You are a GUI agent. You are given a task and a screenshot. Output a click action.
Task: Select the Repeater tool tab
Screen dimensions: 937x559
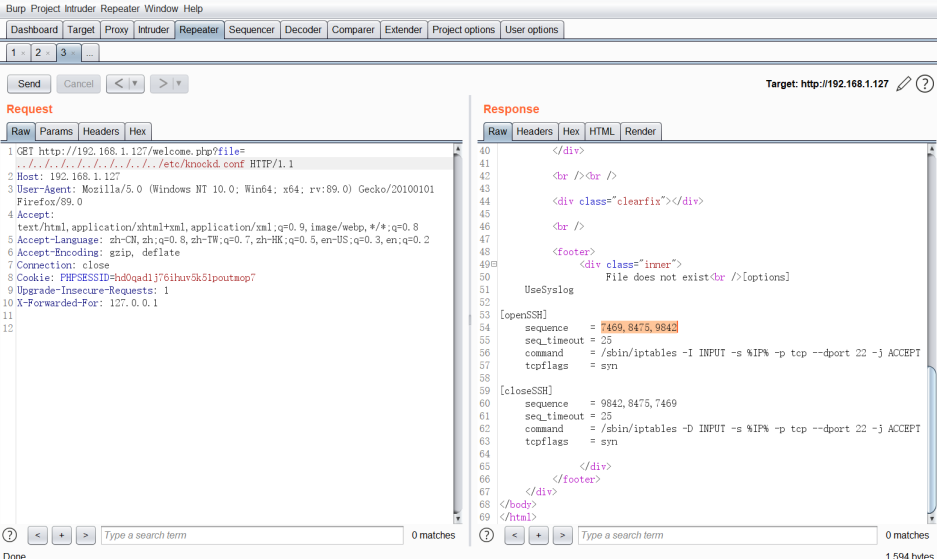pos(199,30)
